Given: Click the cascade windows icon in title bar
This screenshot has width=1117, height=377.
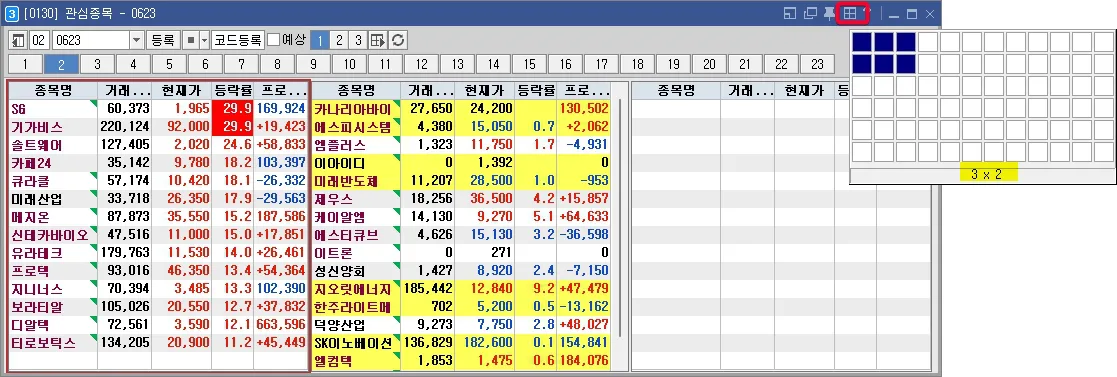Looking at the screenshot, I should point(810,14).
